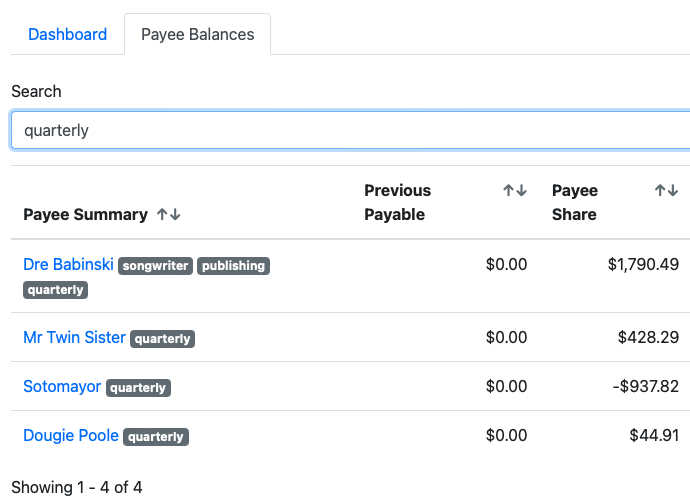Click Dre Babinski's quarterly tag
Screen dimensions: 690x503
click(x=56, y=290)
